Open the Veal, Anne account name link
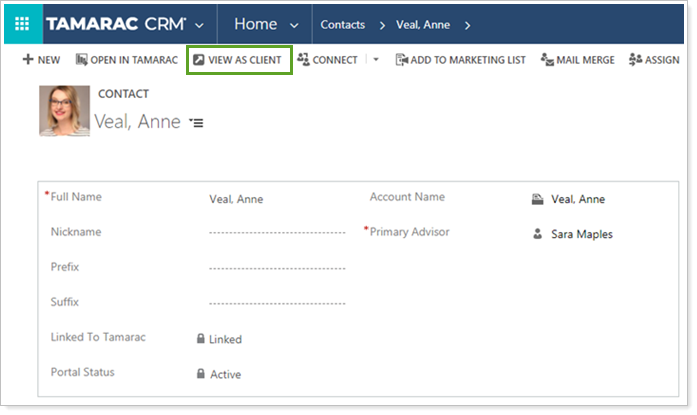697x415 pixels. pyautogui.click(x=577, y=199)
